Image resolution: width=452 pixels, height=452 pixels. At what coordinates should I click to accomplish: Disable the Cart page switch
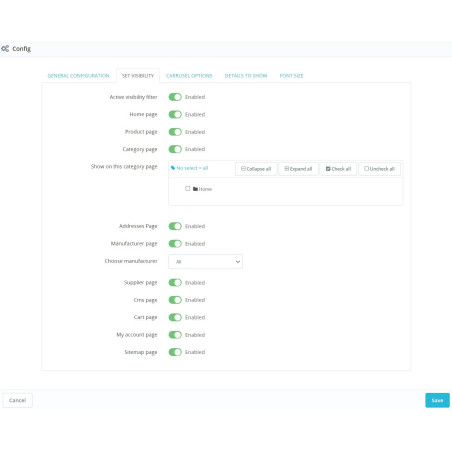point(175,317)
